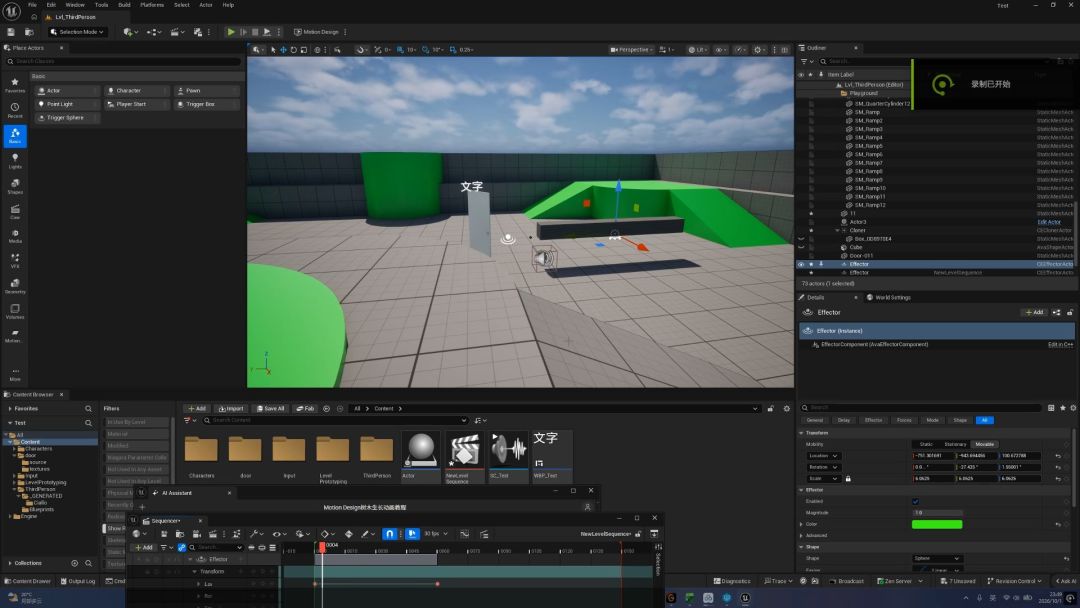Expand the Color property in Details
The image size is (1080, 608).
point(802,524)
